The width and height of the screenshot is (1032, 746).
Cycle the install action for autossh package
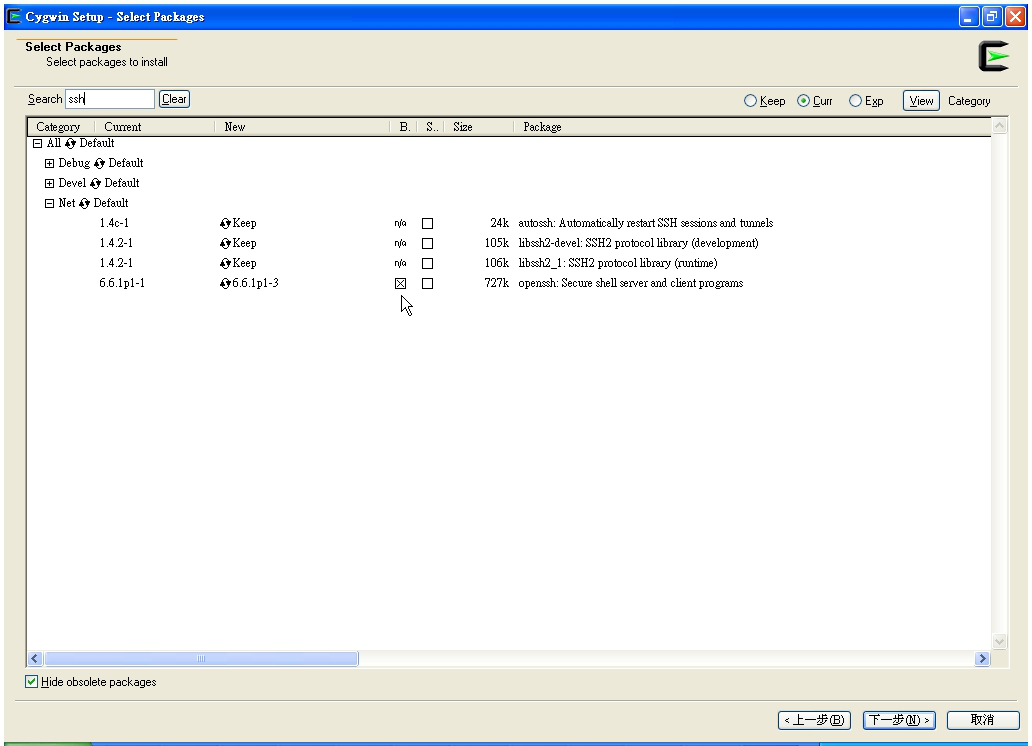coord(225,224)
